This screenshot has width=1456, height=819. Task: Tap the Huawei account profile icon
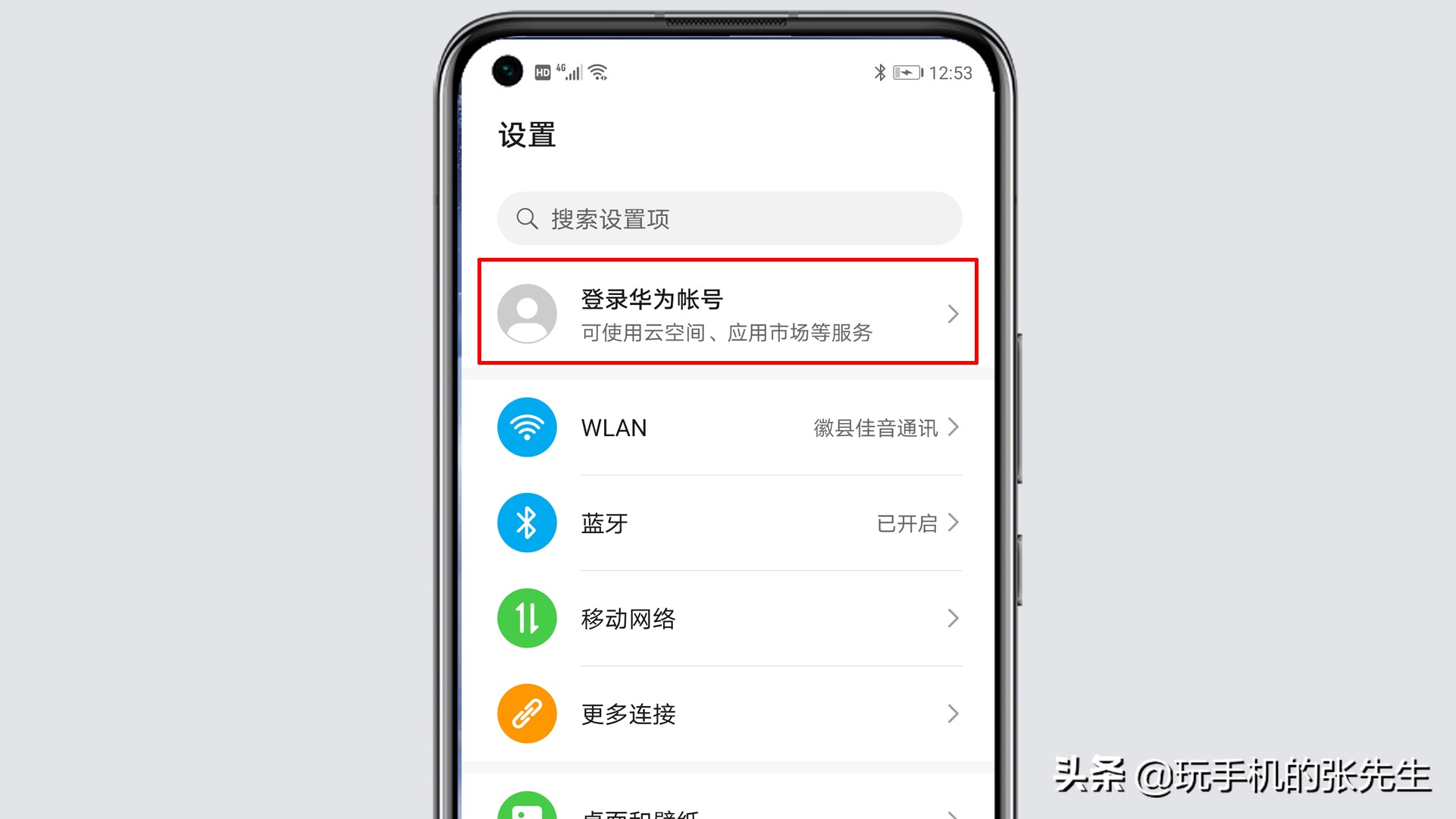[x=525, y=314]
